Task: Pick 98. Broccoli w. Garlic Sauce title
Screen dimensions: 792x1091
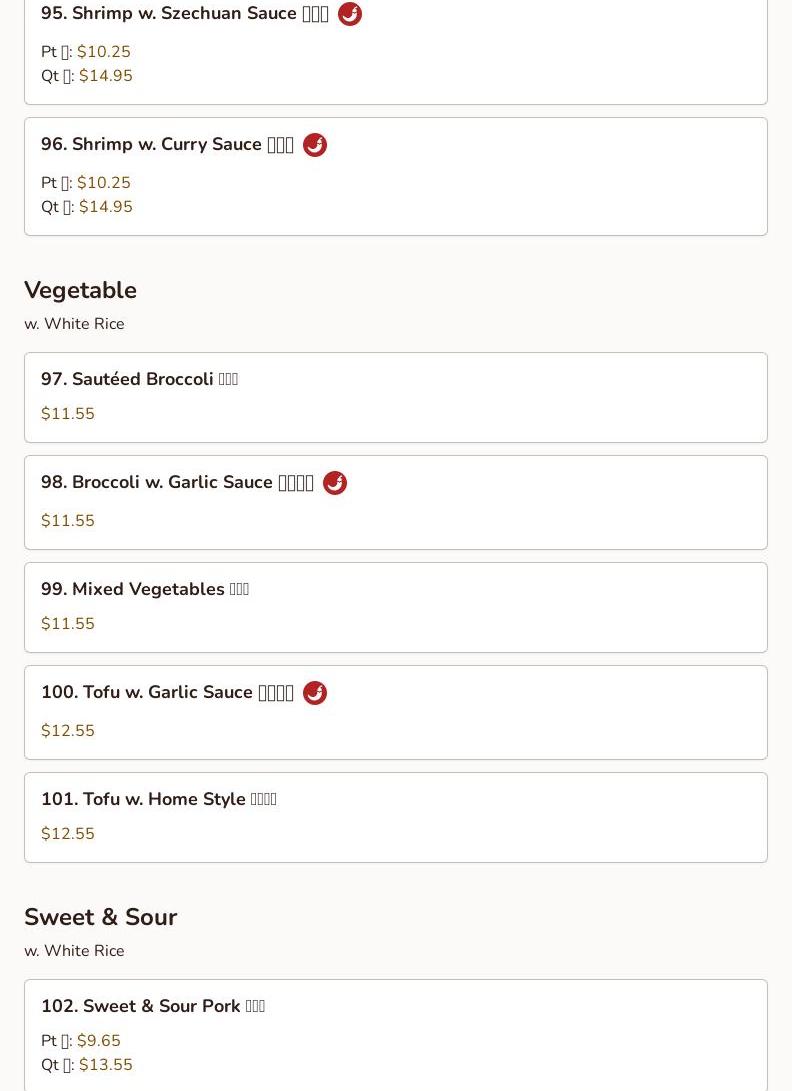Action: 177,483
